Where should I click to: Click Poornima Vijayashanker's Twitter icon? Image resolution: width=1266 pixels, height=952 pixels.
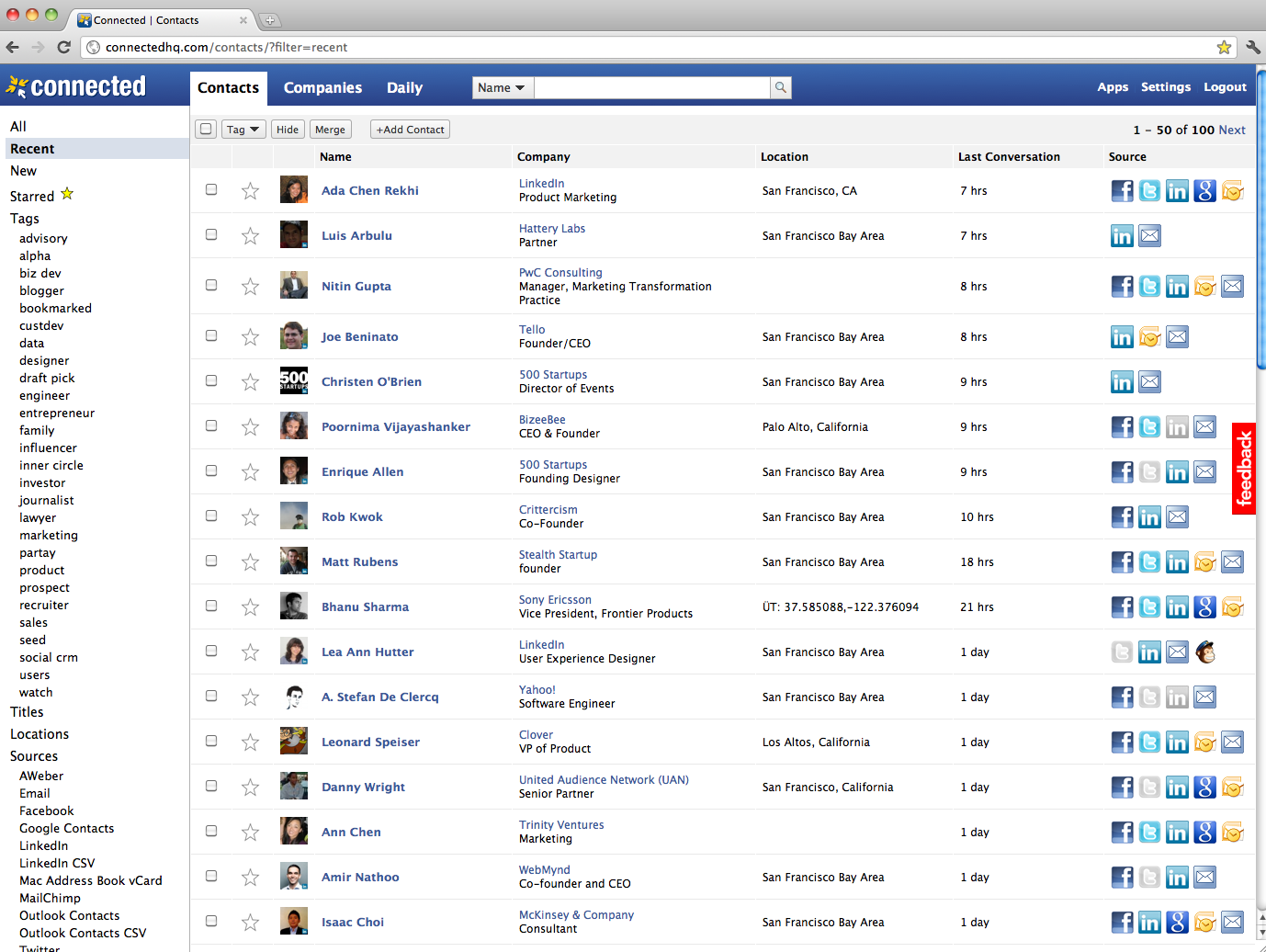pyautogui.click(x=1149, y=426)
